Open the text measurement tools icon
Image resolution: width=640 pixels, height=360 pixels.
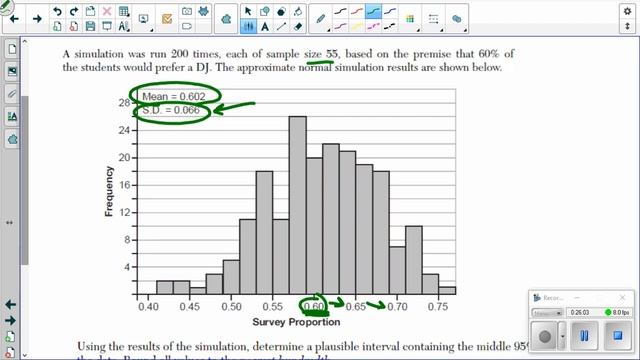[124, 27]
